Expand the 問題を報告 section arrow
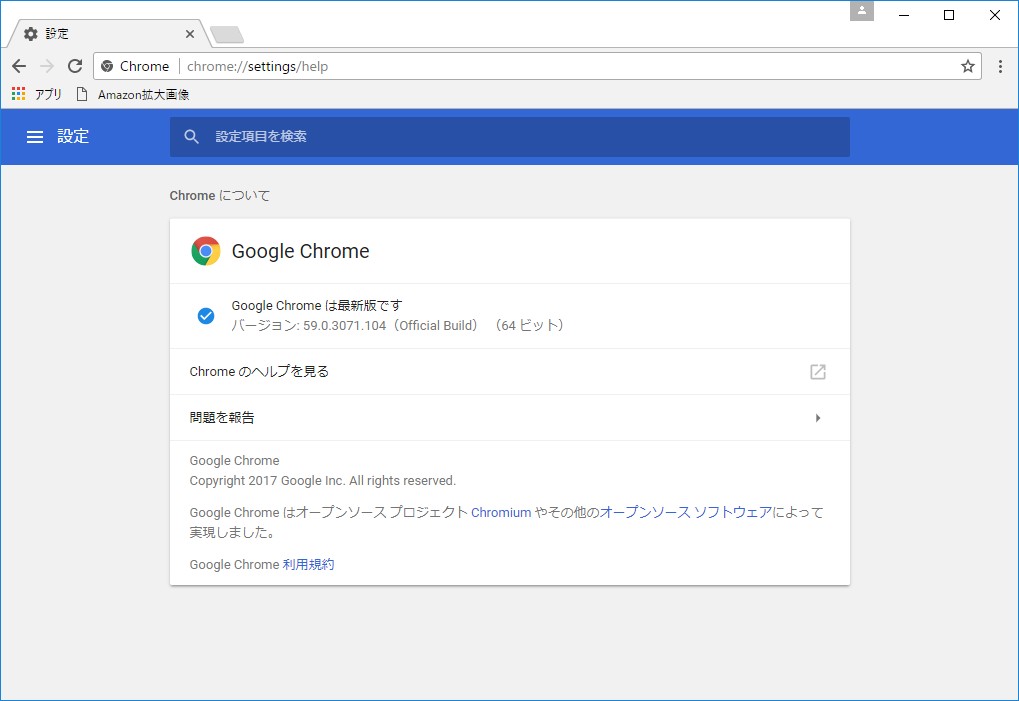This screenshot has height=701, width=1019. pyautogui.click(x=817, y=417)
